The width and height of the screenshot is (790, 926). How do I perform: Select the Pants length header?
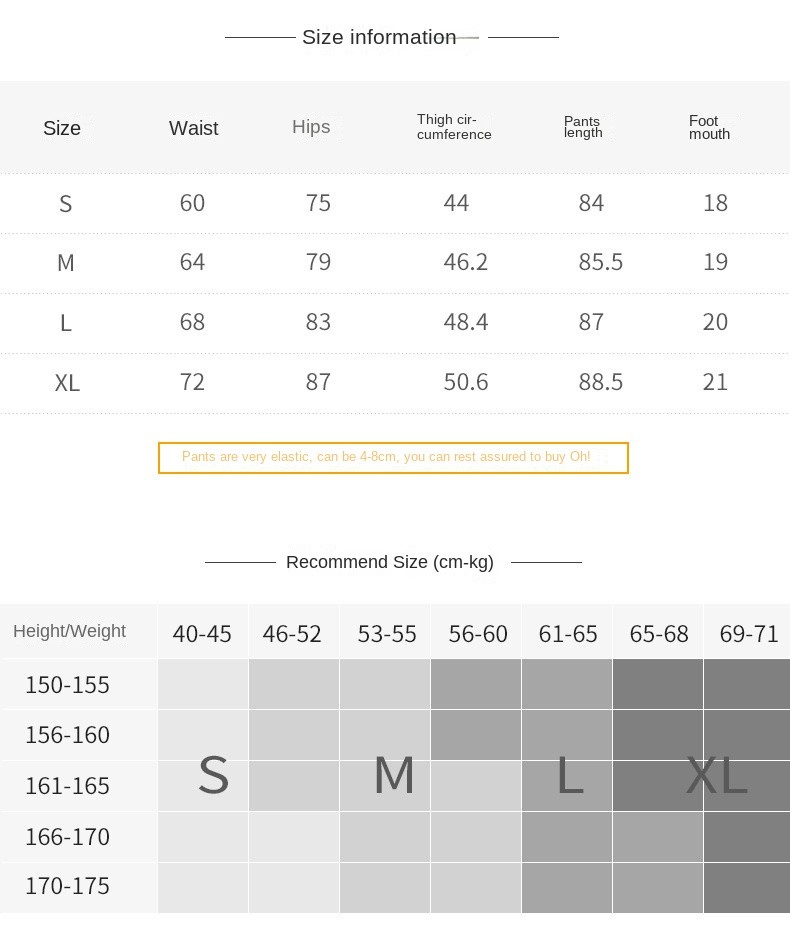pos(583,127)
